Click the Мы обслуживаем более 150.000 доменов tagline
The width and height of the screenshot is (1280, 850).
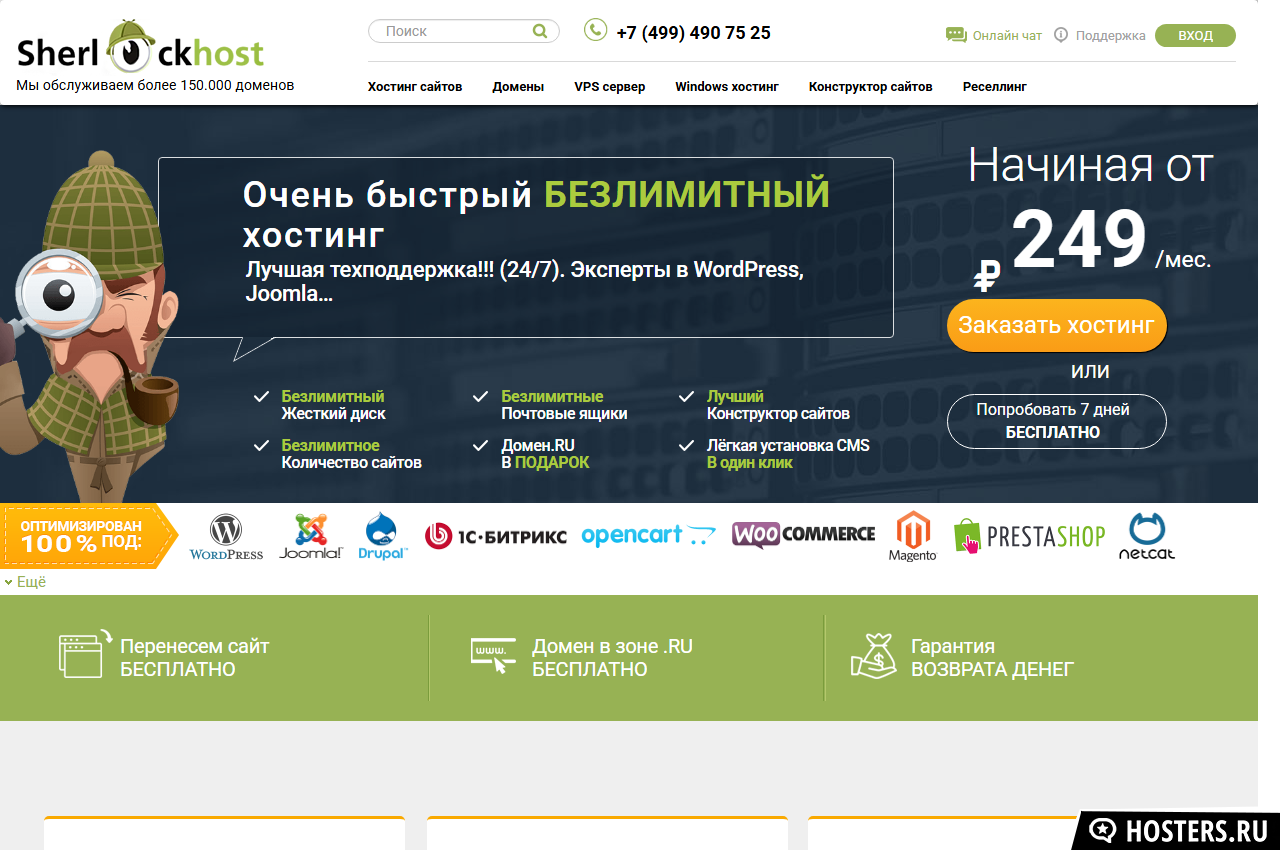pyautogui.click(x=155, y=86)
